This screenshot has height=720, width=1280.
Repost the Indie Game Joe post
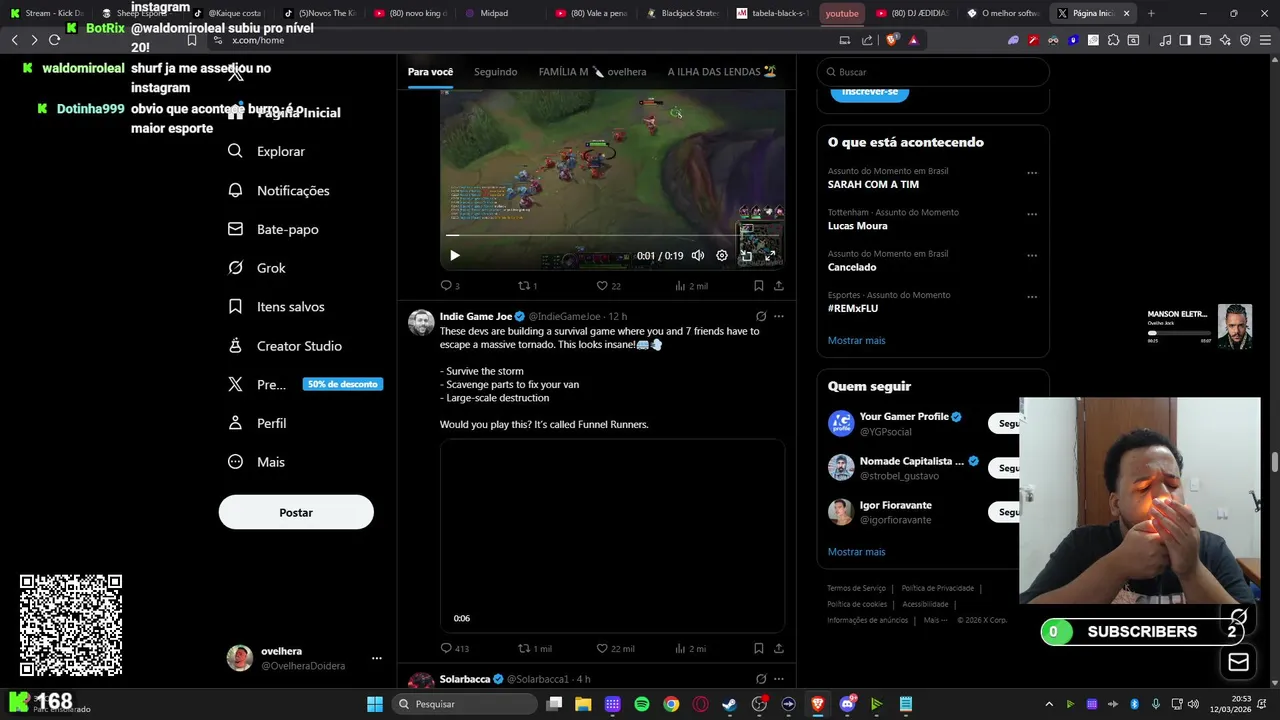pyautogui.click(x=534, y=648)
